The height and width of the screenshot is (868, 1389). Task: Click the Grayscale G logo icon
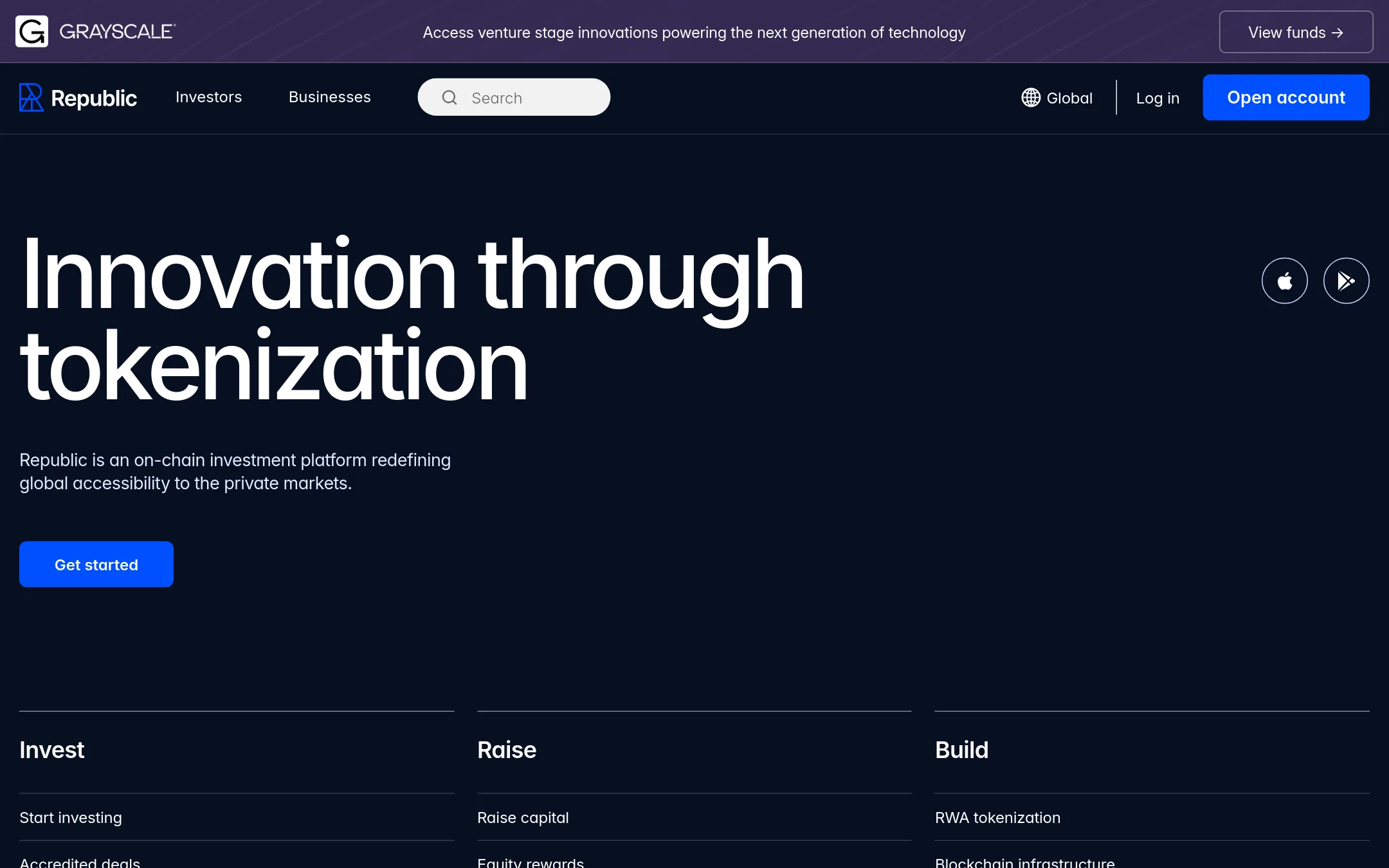[32, 32]
